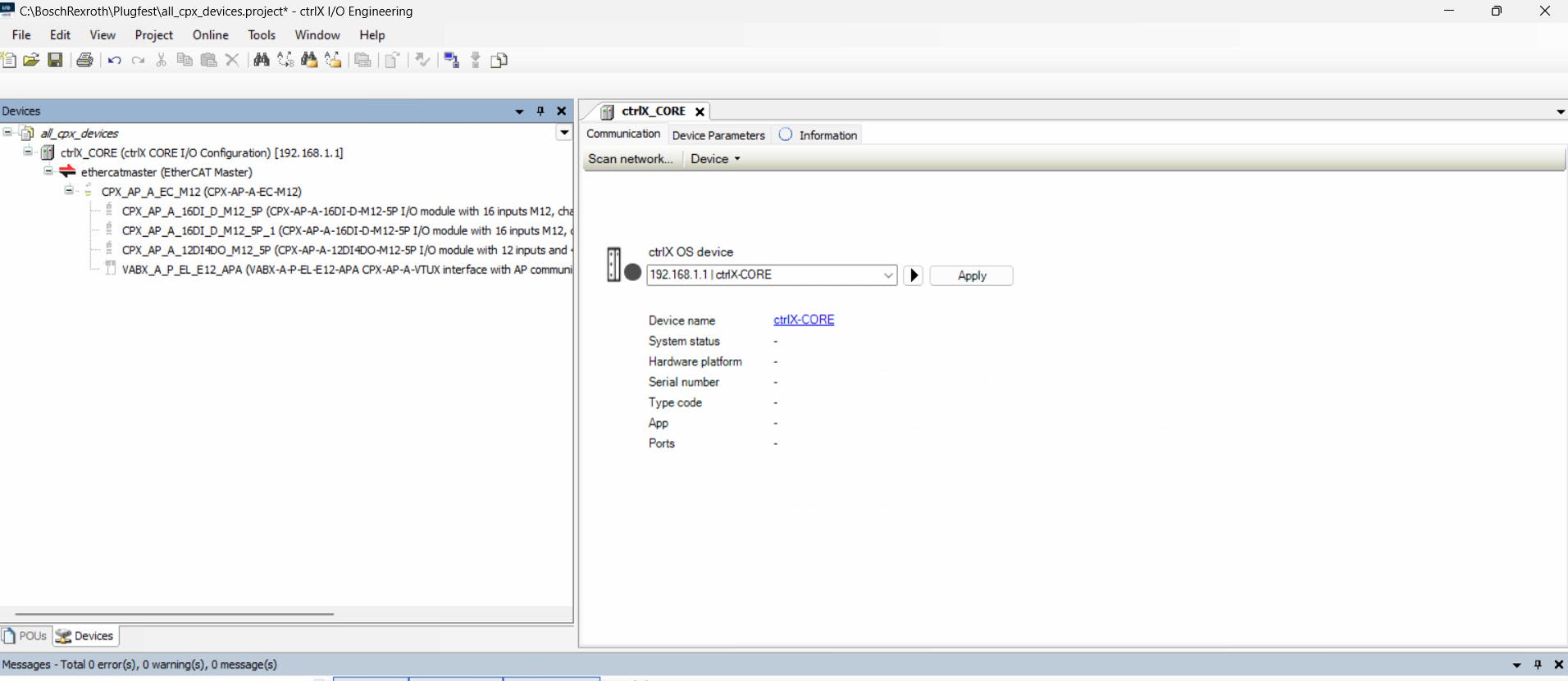This screenshot has width=1568, height=681.
Task: Cut selection with scissors icon
Action: (162, 60)
